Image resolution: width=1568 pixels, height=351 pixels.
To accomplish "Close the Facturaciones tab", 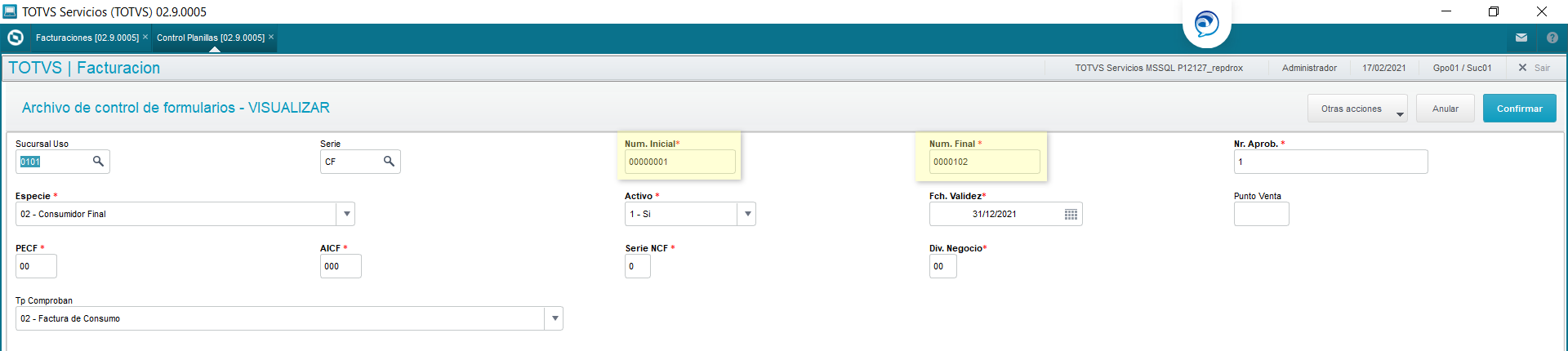I will (145, 37).
